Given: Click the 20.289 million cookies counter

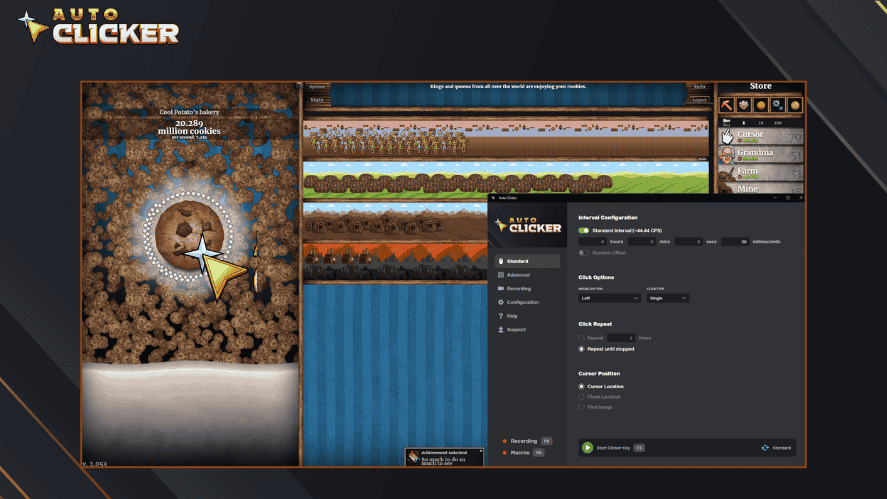Looking at the screenshot, I should coord(189,127).
